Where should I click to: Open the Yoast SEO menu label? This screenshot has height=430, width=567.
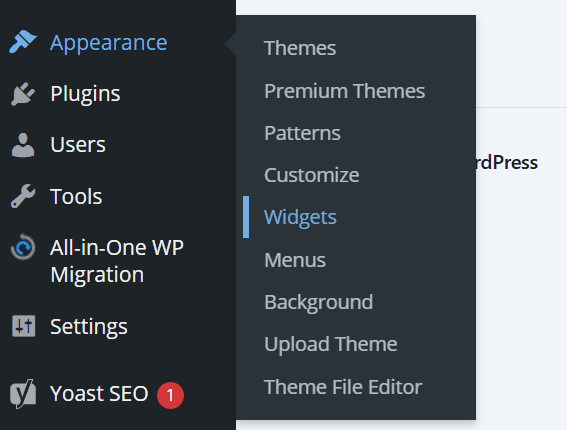[99, 393]
